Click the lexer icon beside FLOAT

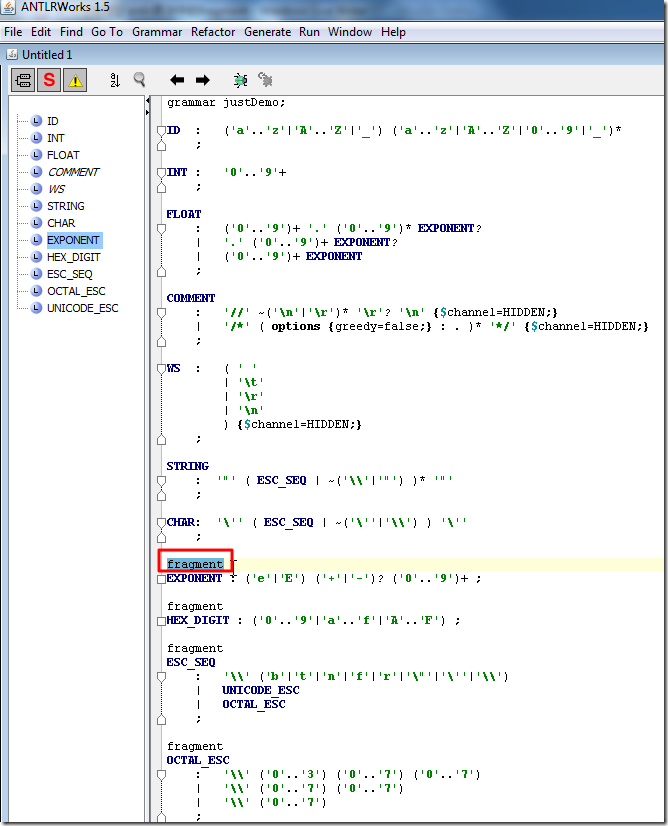click(x=36, y=155)
